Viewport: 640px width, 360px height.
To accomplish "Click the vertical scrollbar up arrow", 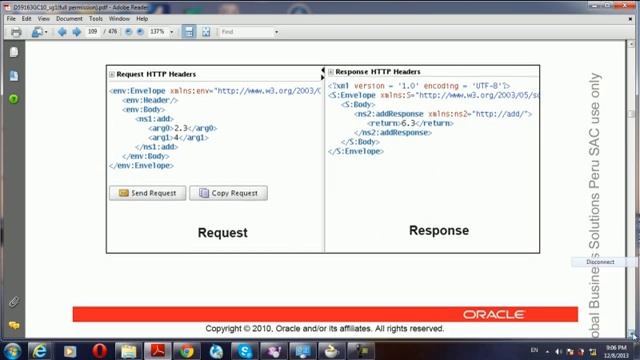I will click(631, 44).
